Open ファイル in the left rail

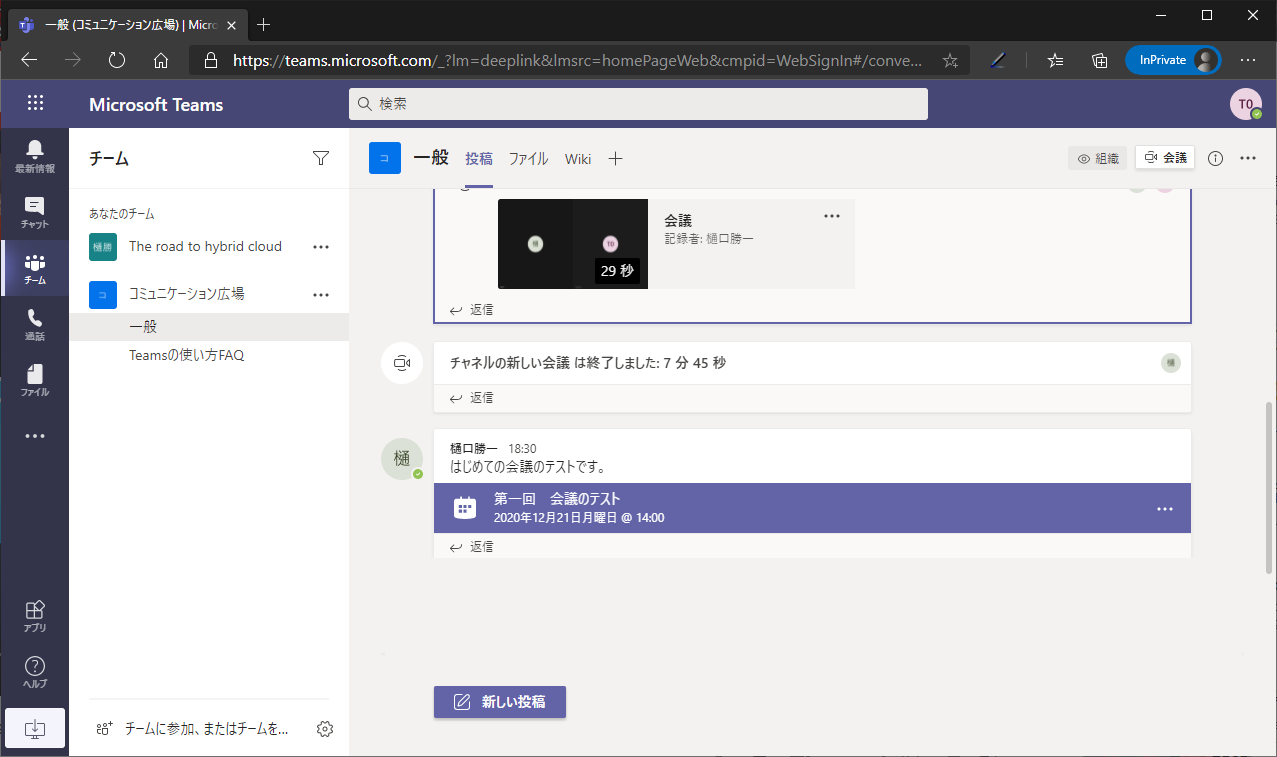[35, 380]
